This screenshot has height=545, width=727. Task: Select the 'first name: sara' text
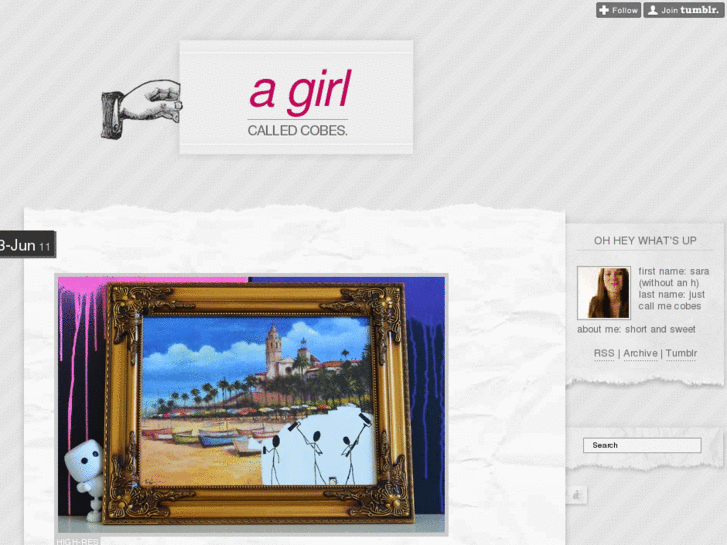pyautogui.click(x=674, y=271)
